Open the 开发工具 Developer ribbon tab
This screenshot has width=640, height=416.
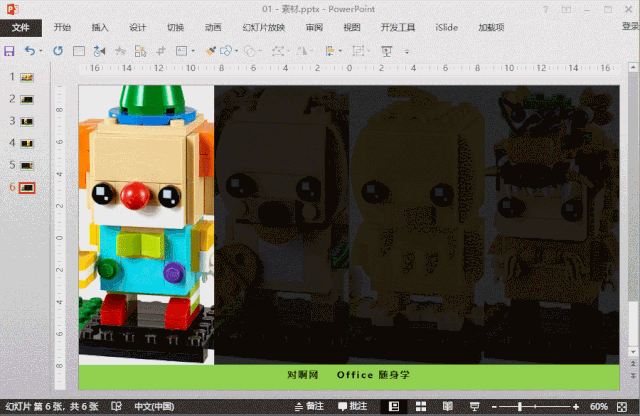(398, 27)
